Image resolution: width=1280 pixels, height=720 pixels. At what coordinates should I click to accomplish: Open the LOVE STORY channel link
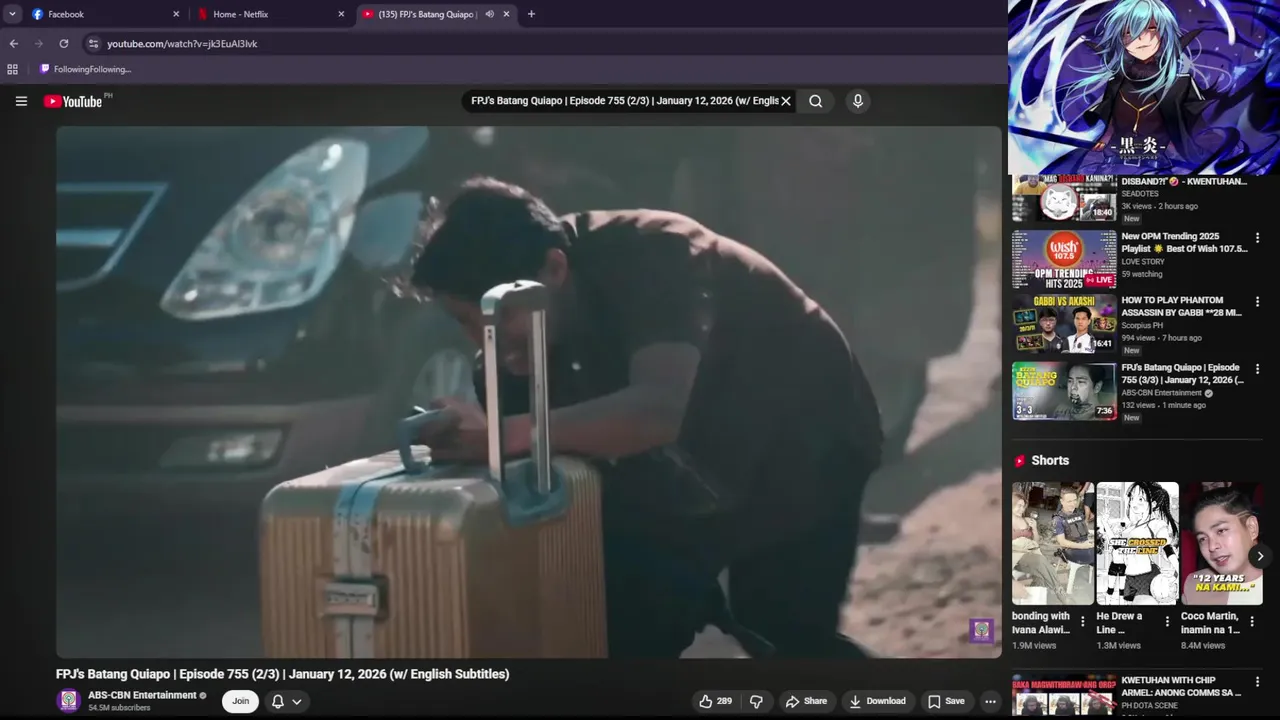coord(1143,262)
